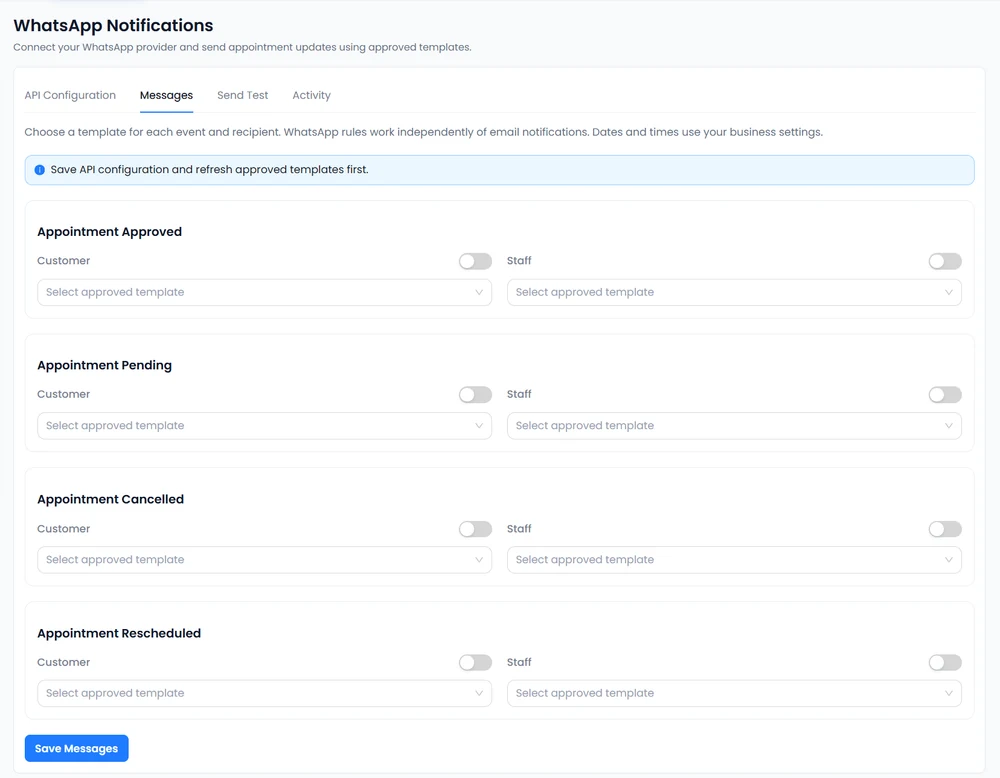Viewport: 1000px width, 778px height.
Task: Click the Customer label under Appointment Cancelled
Action: tap(63, 529)
